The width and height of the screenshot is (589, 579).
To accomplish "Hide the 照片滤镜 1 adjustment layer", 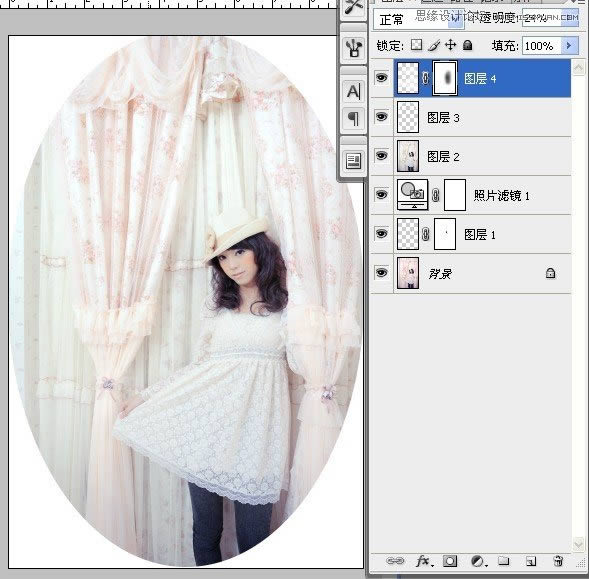I will pyautogui.click(x=381, y=194).
